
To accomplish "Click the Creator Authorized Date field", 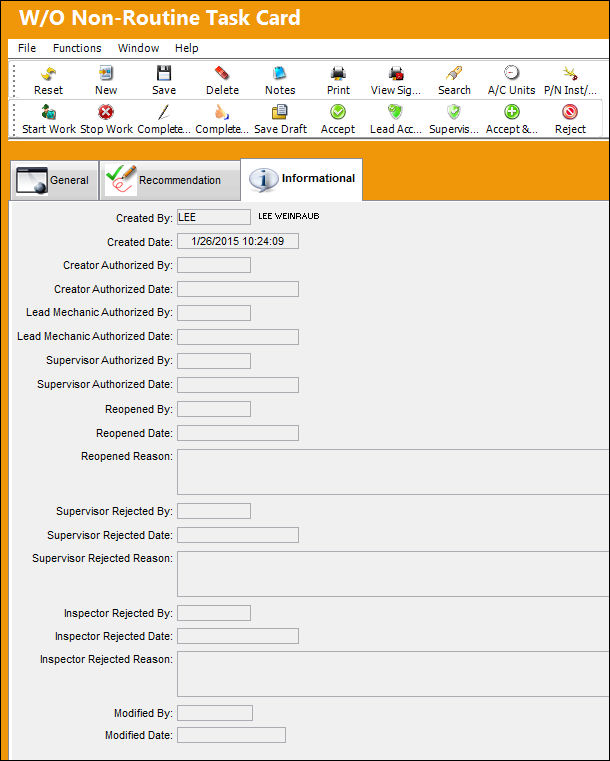I will tap(238, 289).
